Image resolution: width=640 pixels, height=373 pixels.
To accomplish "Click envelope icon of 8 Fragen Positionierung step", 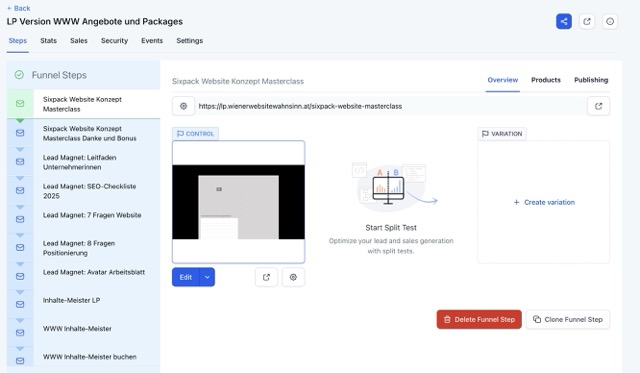I will coord(20,248).
